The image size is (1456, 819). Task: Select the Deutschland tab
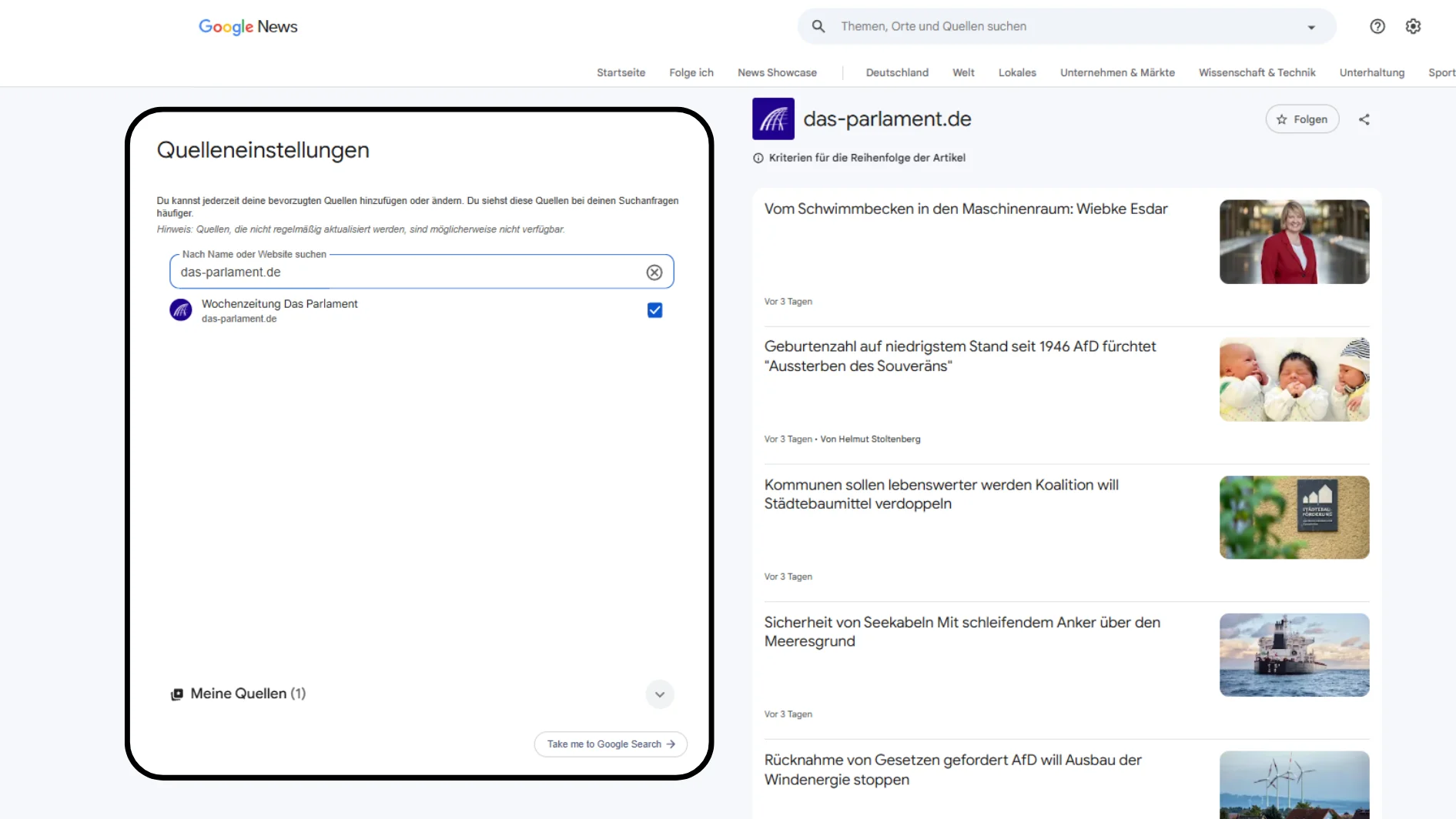pos(897,72)
